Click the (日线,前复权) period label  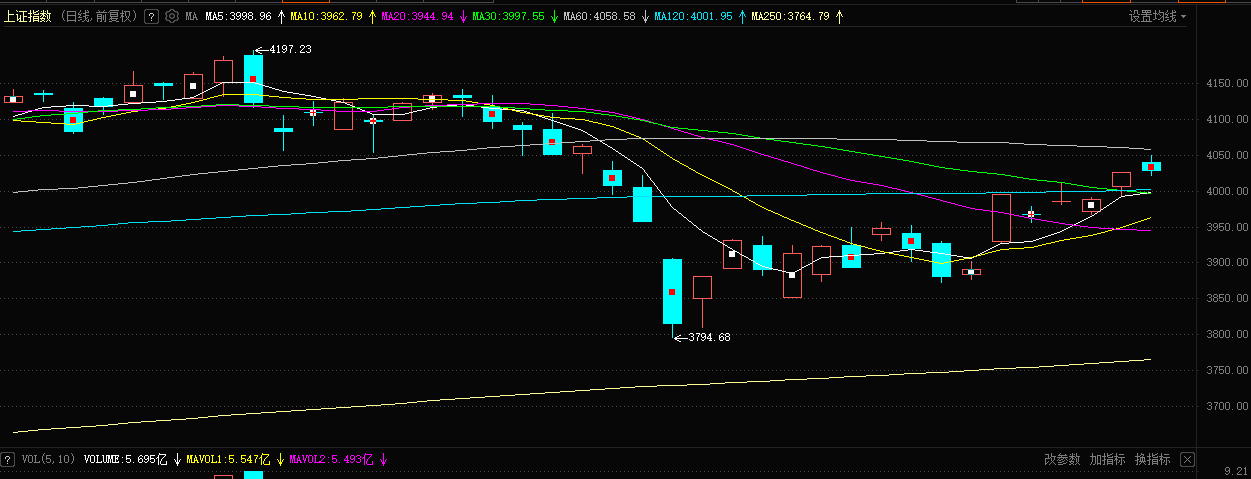coord(99,16)
